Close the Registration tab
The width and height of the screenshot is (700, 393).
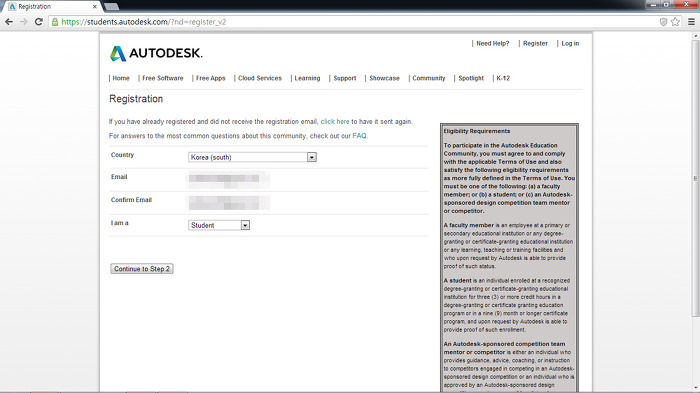point(95,7)
